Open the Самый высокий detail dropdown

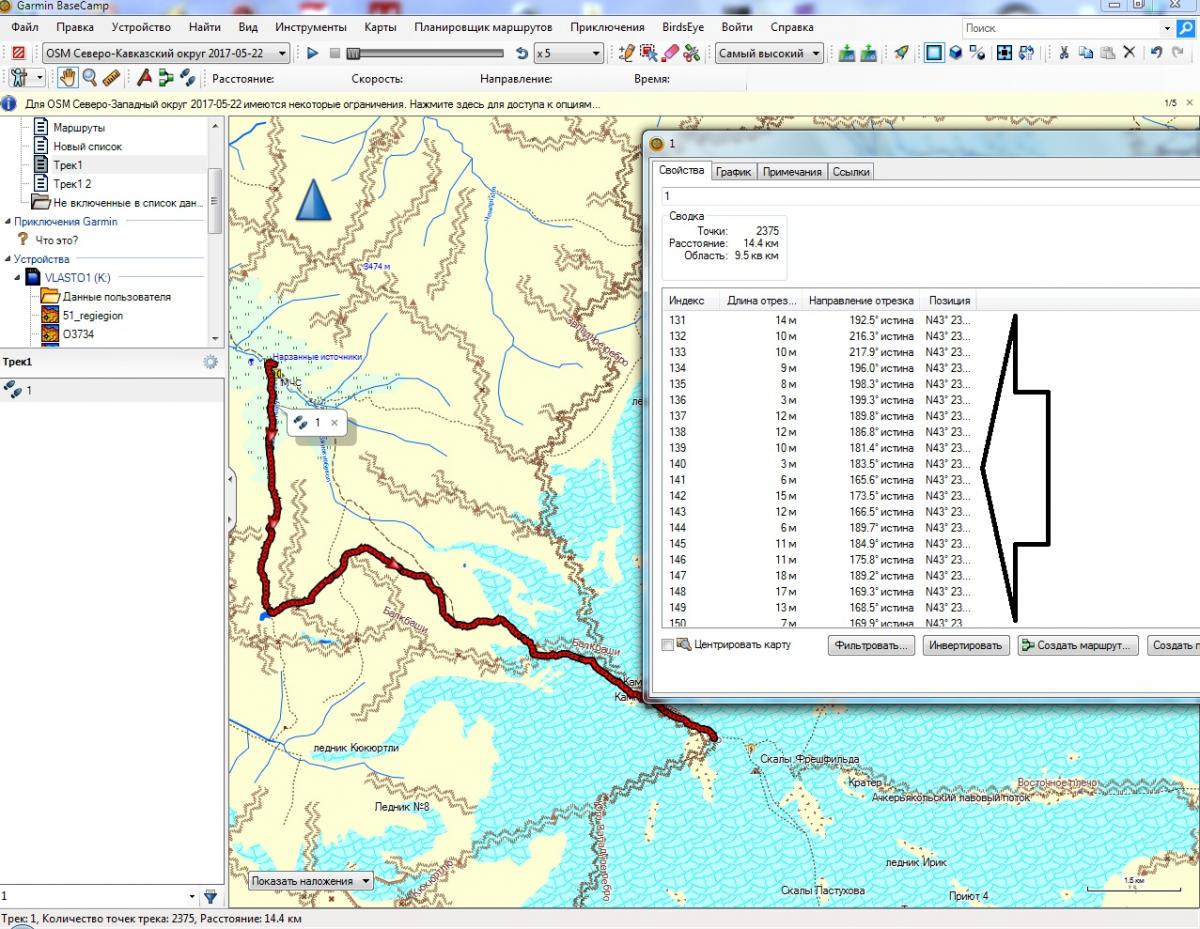[x=769, y=53]
